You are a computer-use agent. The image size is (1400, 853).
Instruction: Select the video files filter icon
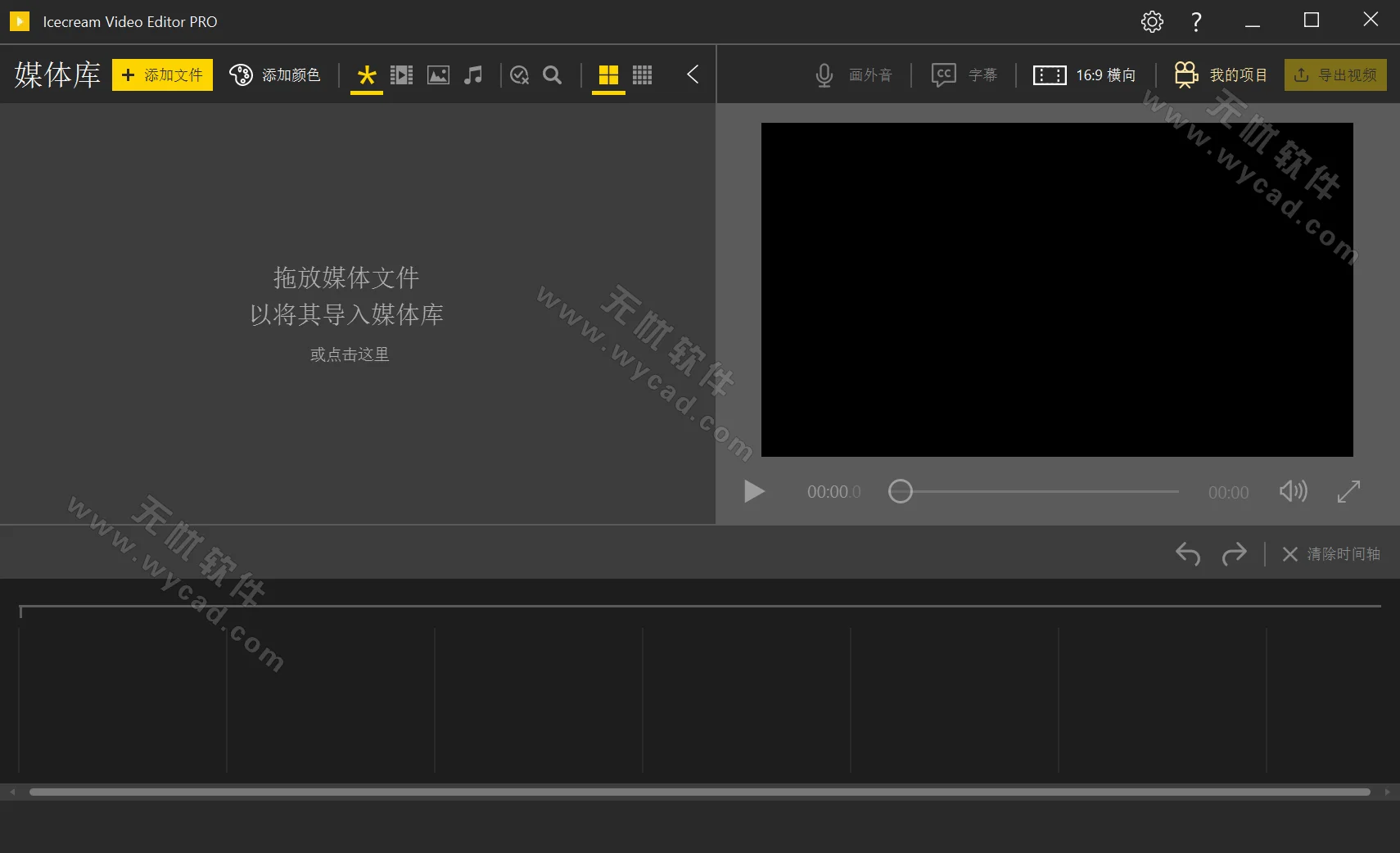pos(400,74)
